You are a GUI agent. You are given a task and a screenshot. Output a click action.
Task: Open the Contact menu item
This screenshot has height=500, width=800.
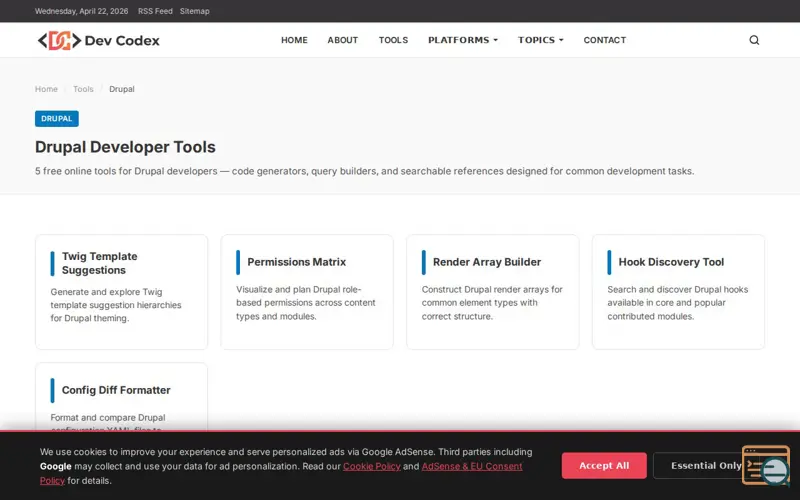click(x=605, y=40)
